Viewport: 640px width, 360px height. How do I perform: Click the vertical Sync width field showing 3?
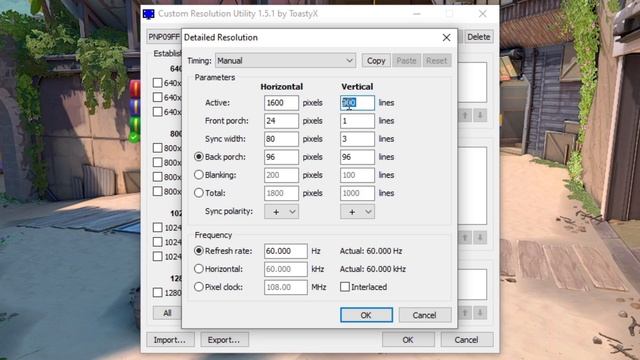click(x=357, y=139)
